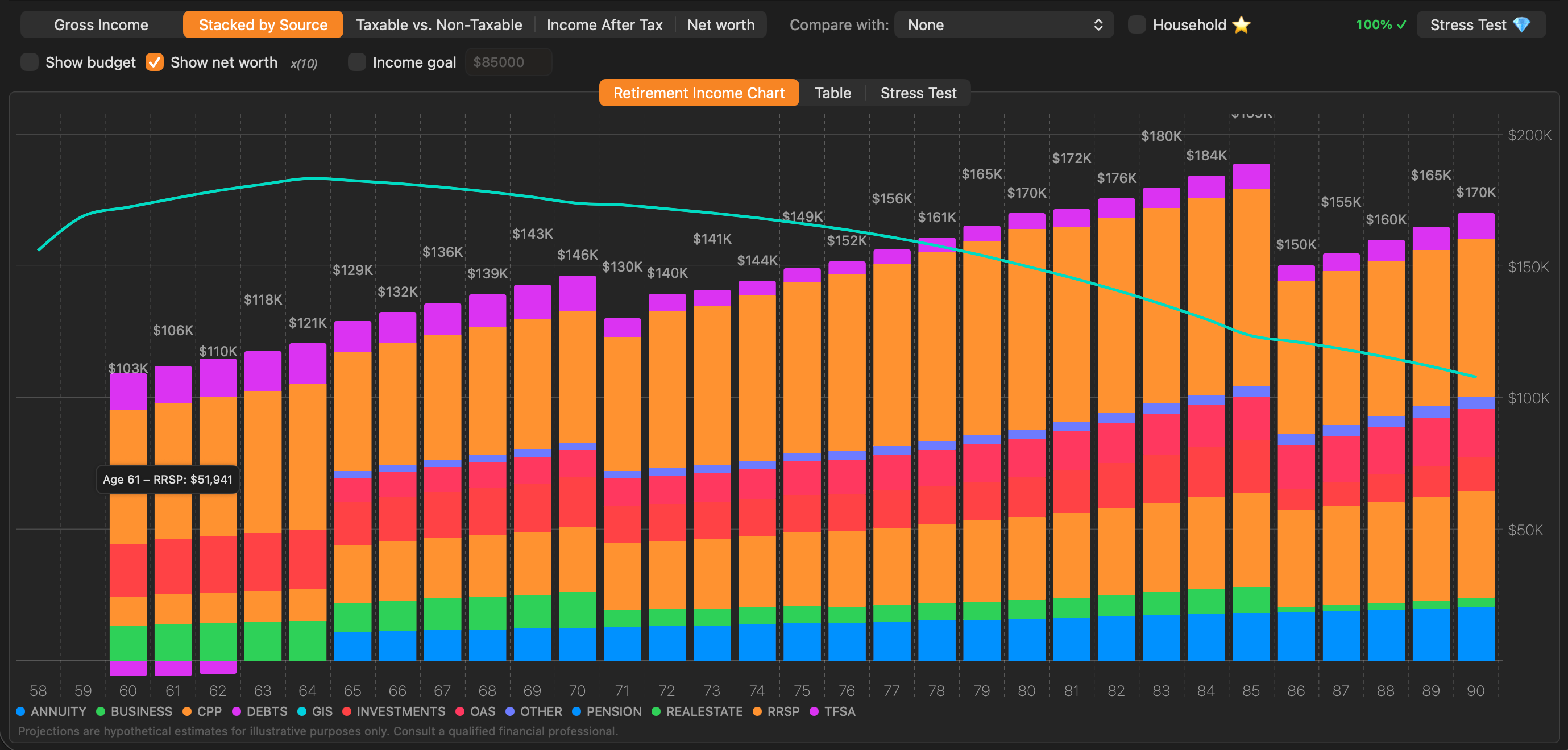Click the $103K label above age 60 bar

coord(128,368)
